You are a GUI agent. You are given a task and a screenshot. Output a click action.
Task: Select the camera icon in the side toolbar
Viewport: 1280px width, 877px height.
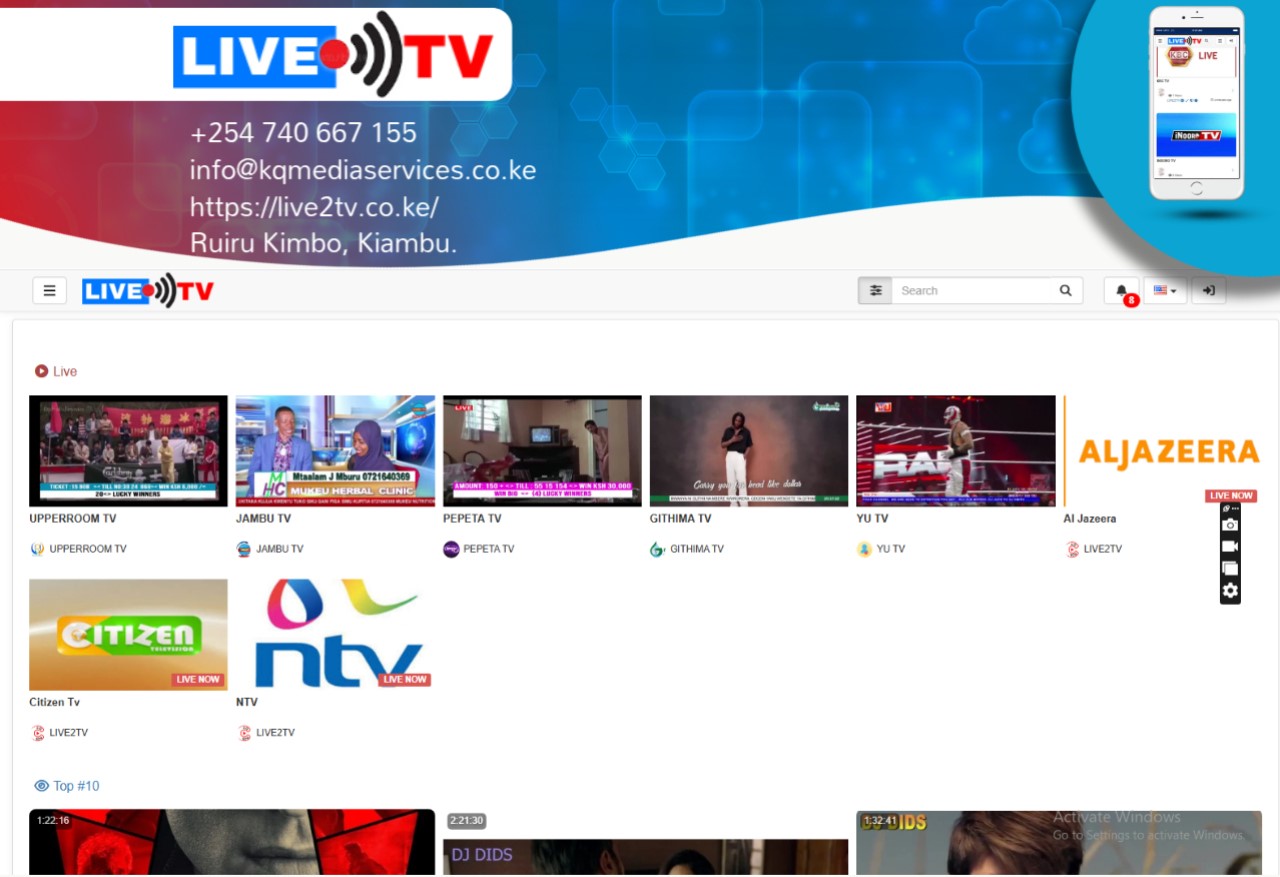tap(1229, 524)
